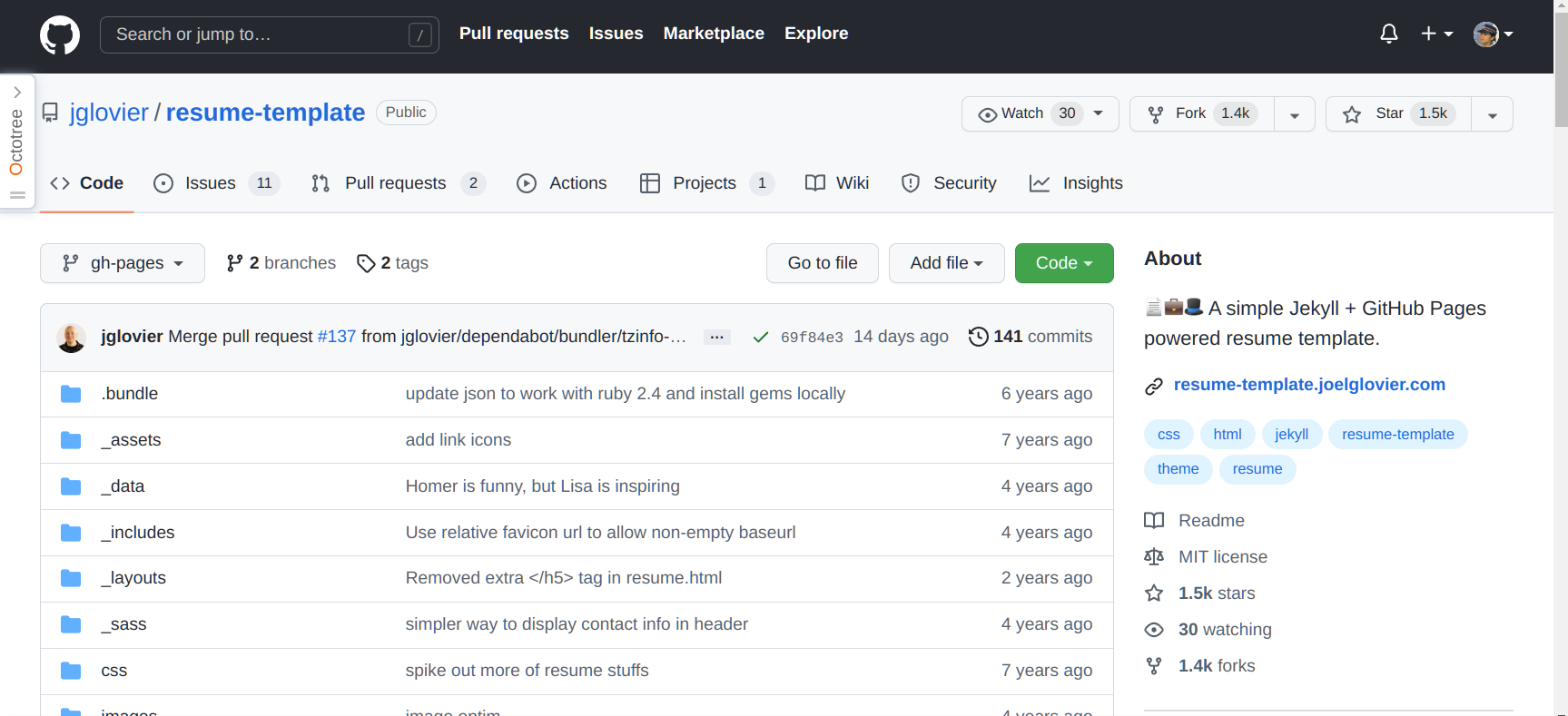Focus the Search or jump to field
Viewport: 1568px width, 716px height.
270,34
